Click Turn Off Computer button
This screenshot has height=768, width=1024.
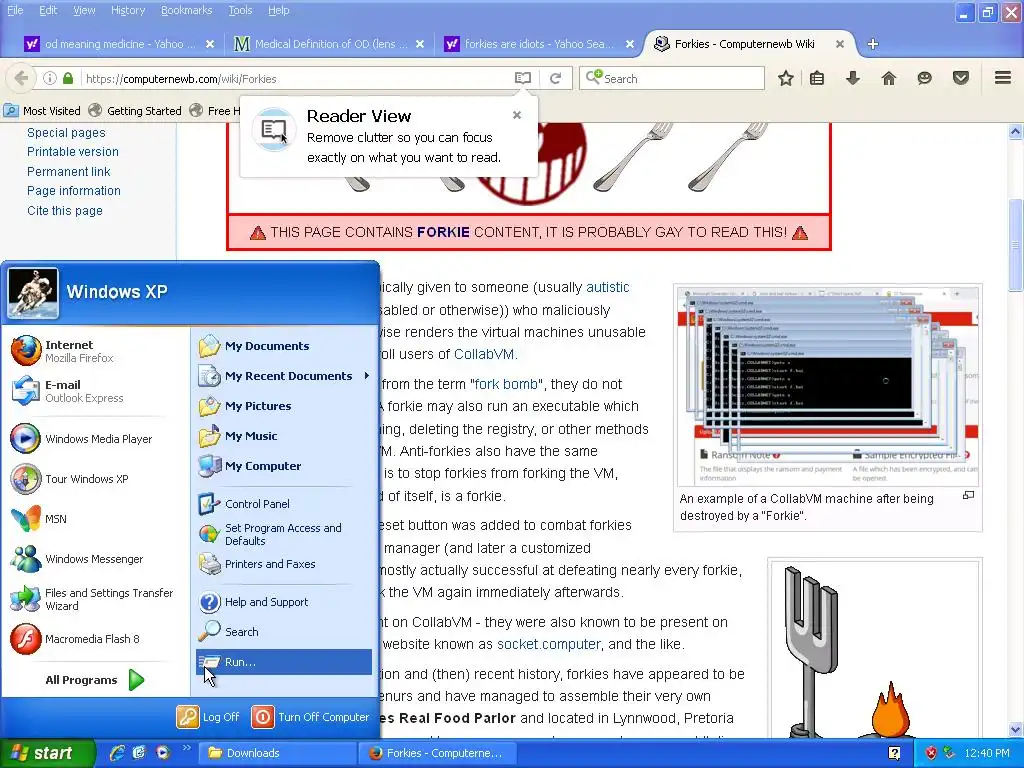pyautogui.click(x=311, y=716)
